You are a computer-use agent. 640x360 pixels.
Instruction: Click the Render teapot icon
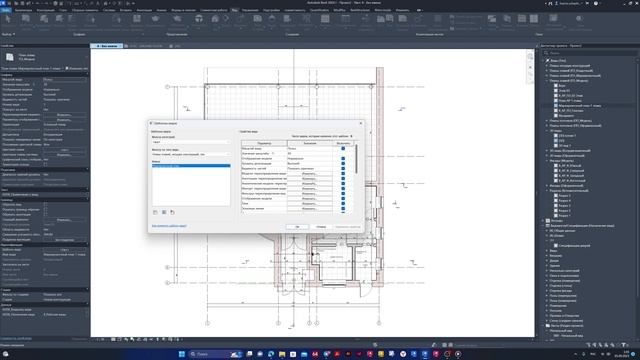pyautogui.click(x=155, y=19)
